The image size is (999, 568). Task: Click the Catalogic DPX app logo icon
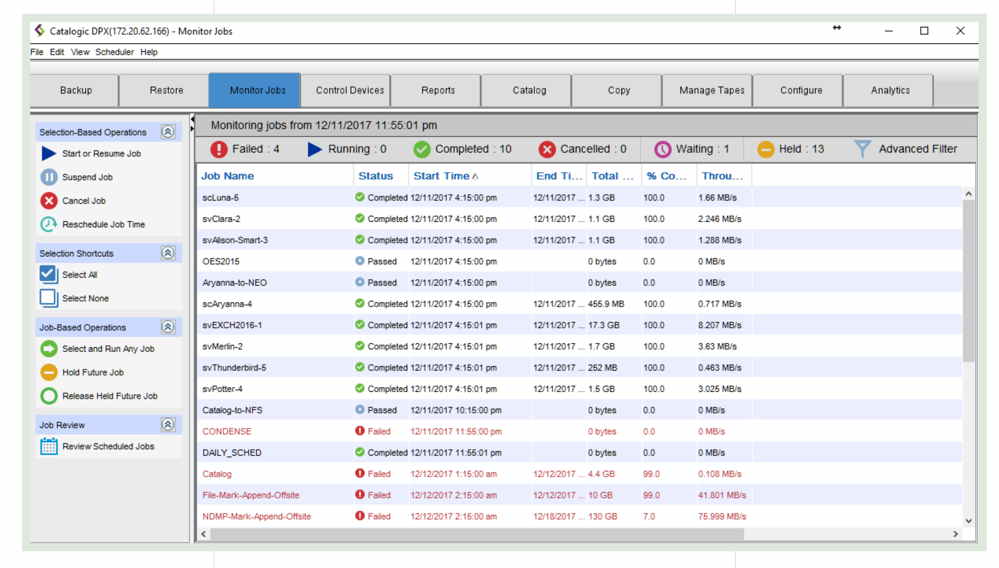point(40,31)
